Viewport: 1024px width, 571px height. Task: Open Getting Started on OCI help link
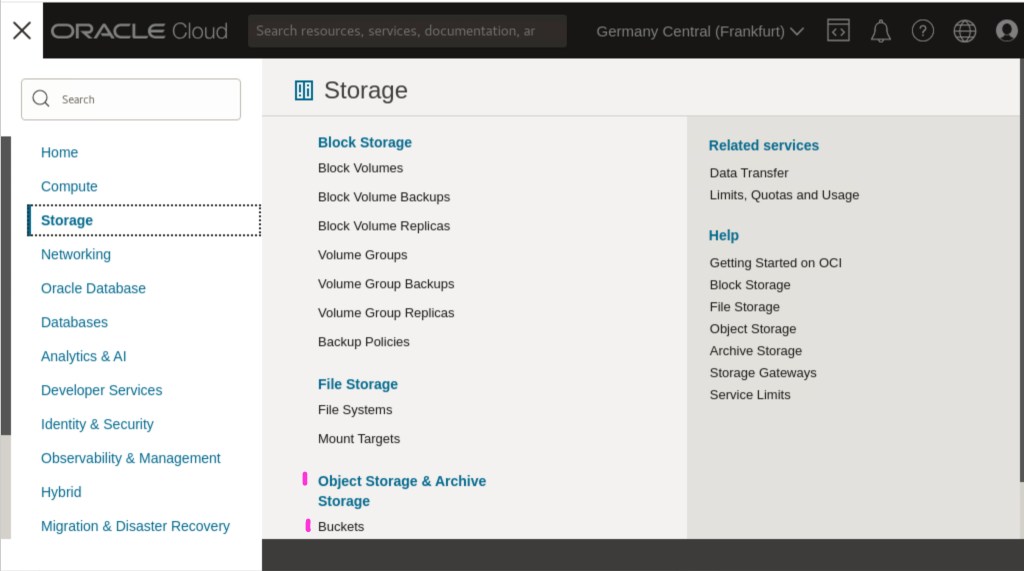[775, 263]
